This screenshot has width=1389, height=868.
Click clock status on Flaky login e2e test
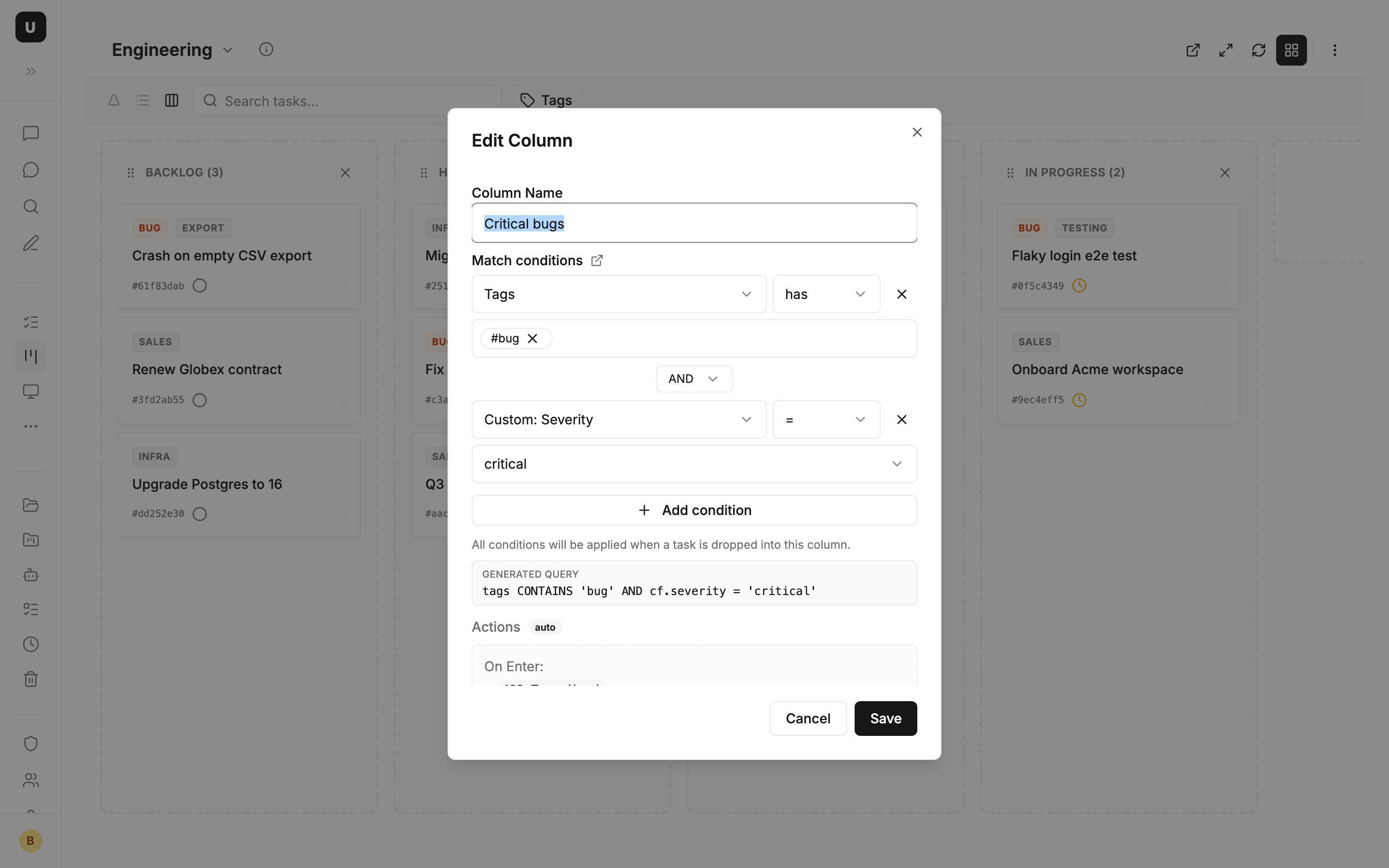tap(1079, 285)
